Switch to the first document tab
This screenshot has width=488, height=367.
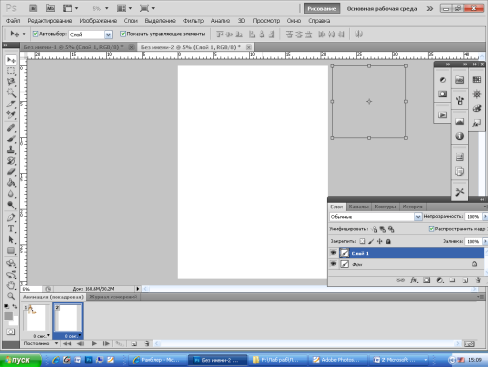click(74, 47)
